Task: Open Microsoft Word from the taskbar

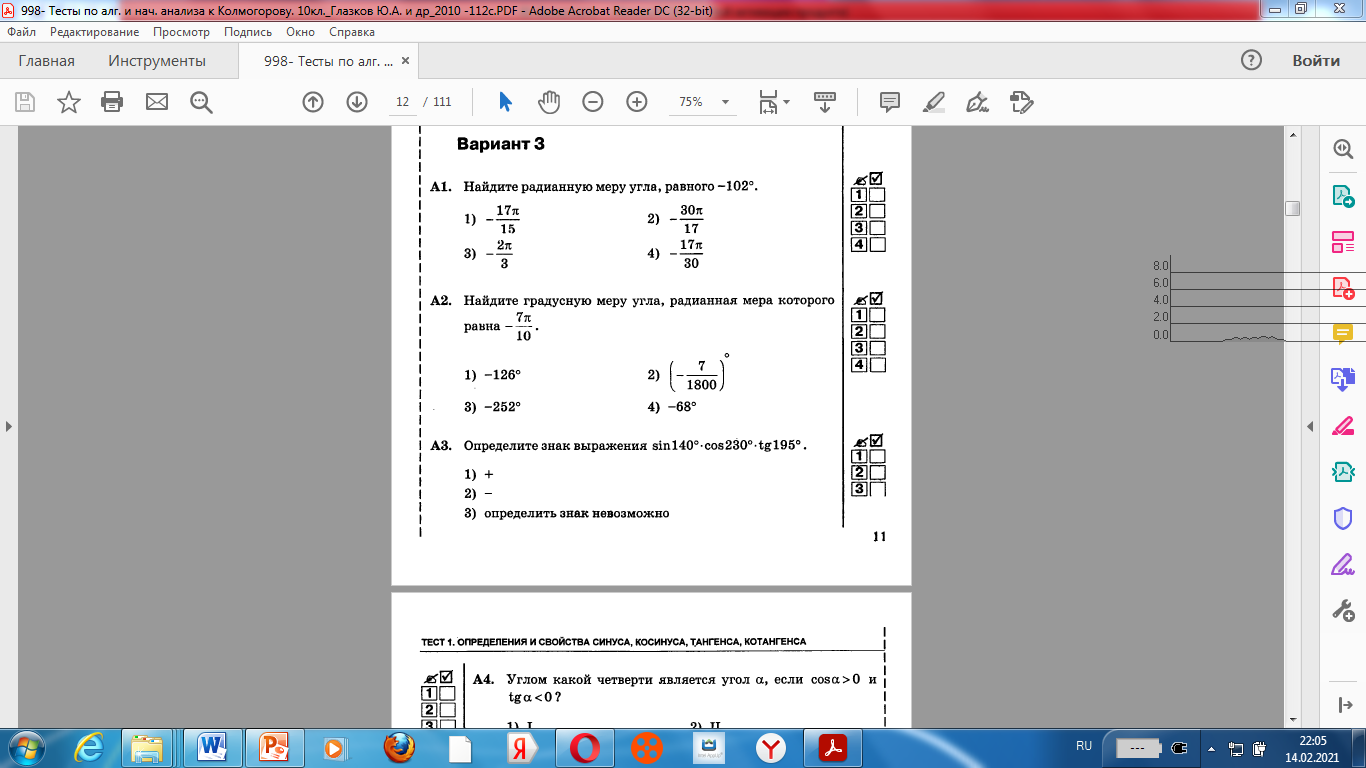Action: [213, 747]
